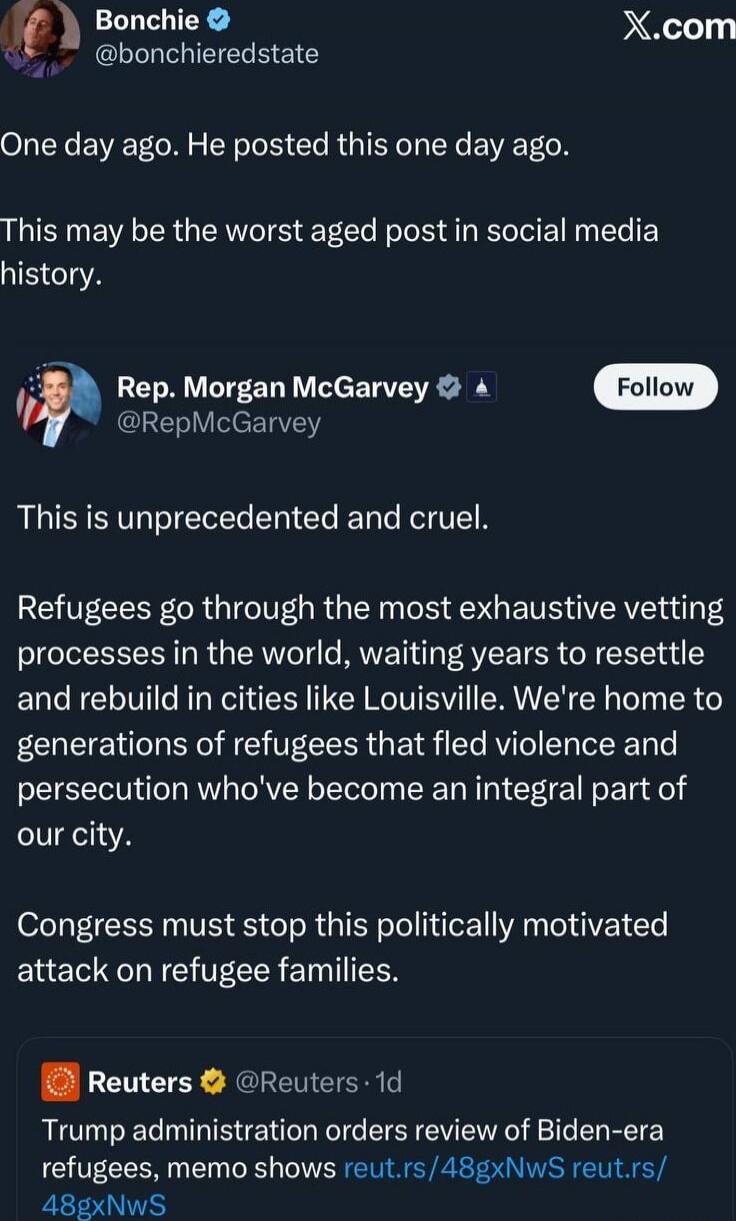Image resolution: width=736 pixels, height=1221 pixels.
Task: Open the @Reuters handle
Action: [296, 1081]
